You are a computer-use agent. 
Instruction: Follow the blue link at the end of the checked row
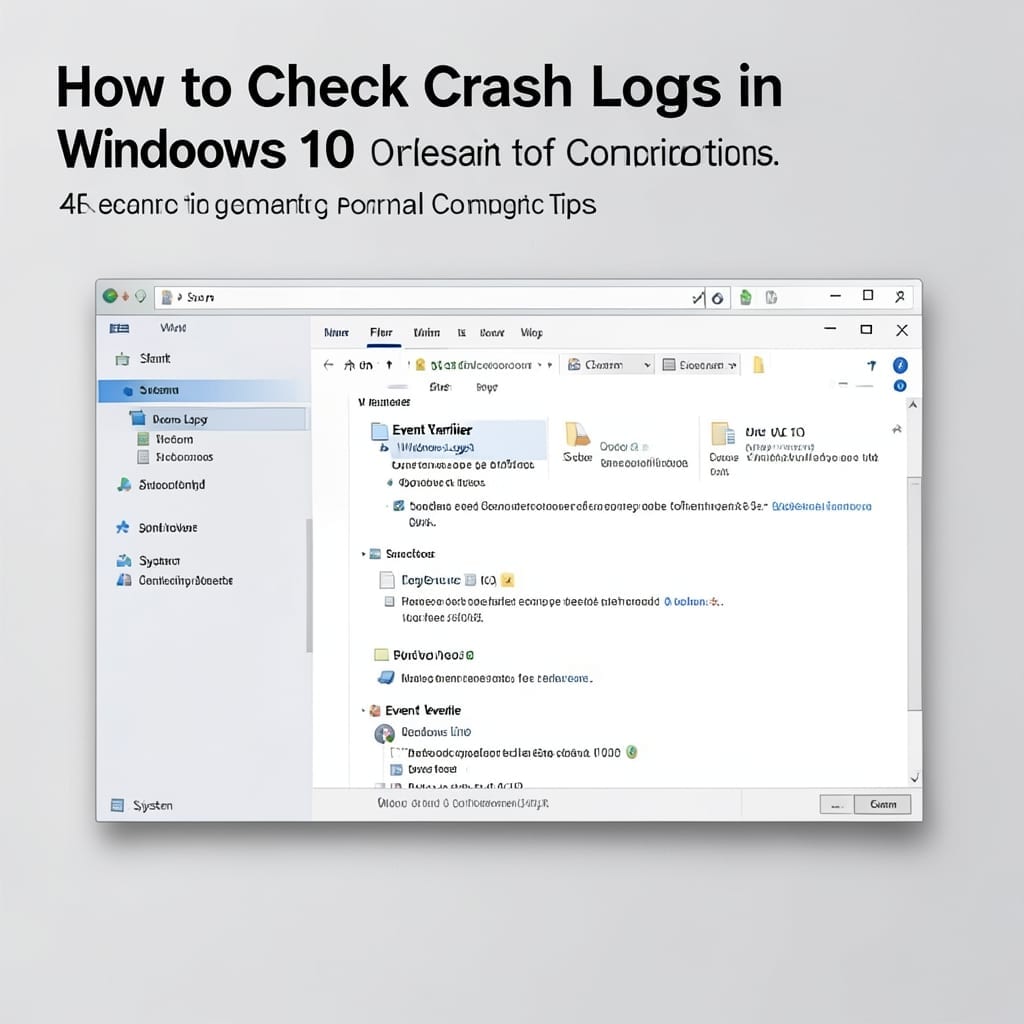click(x=822, y=506)
